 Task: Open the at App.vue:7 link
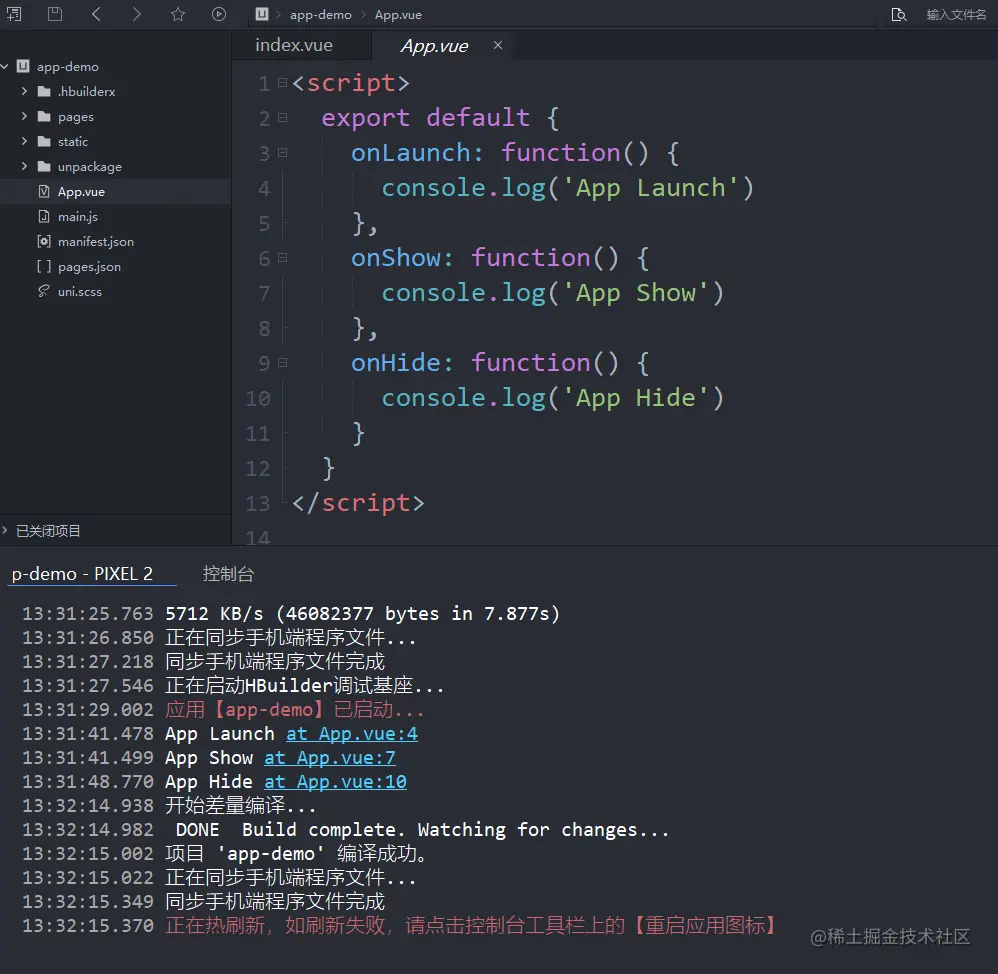330,758
